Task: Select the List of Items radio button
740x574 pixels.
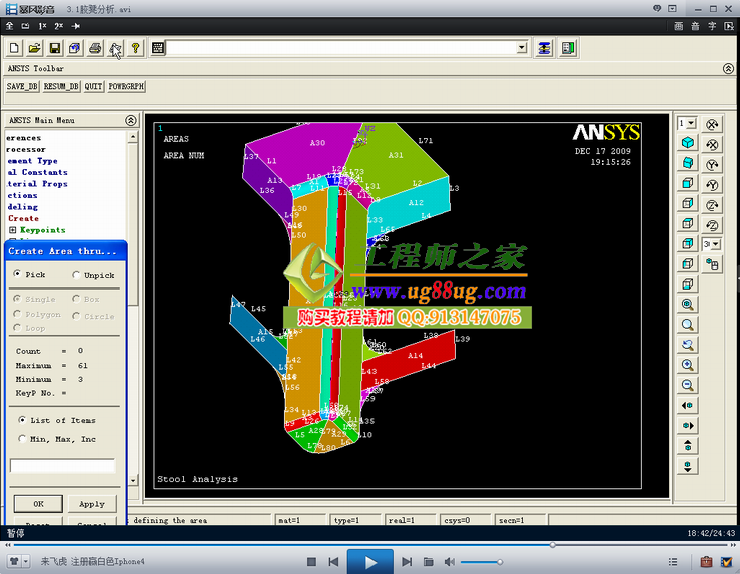Action: [22, 420]
